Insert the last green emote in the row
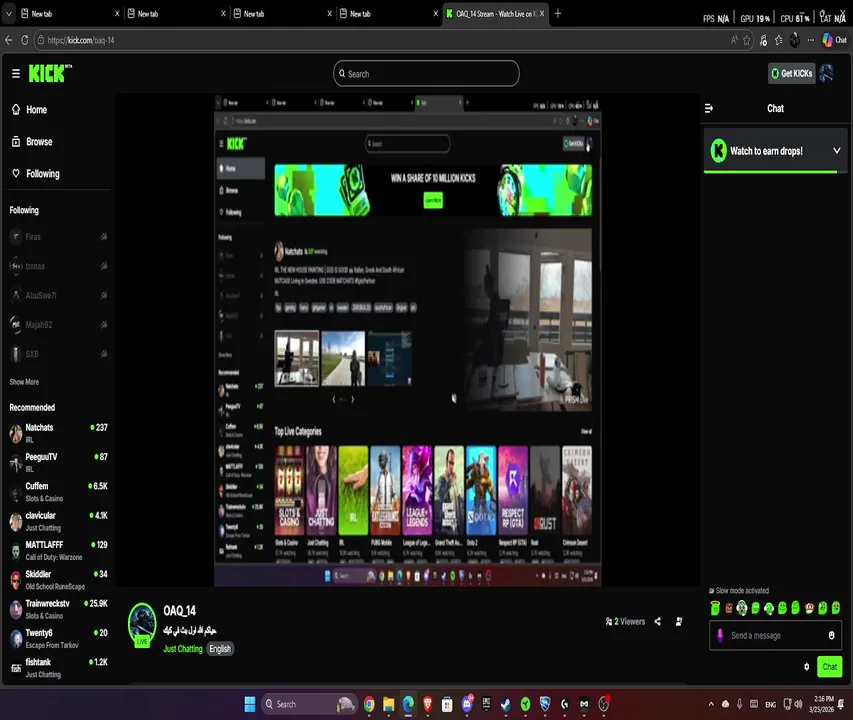 836,607
